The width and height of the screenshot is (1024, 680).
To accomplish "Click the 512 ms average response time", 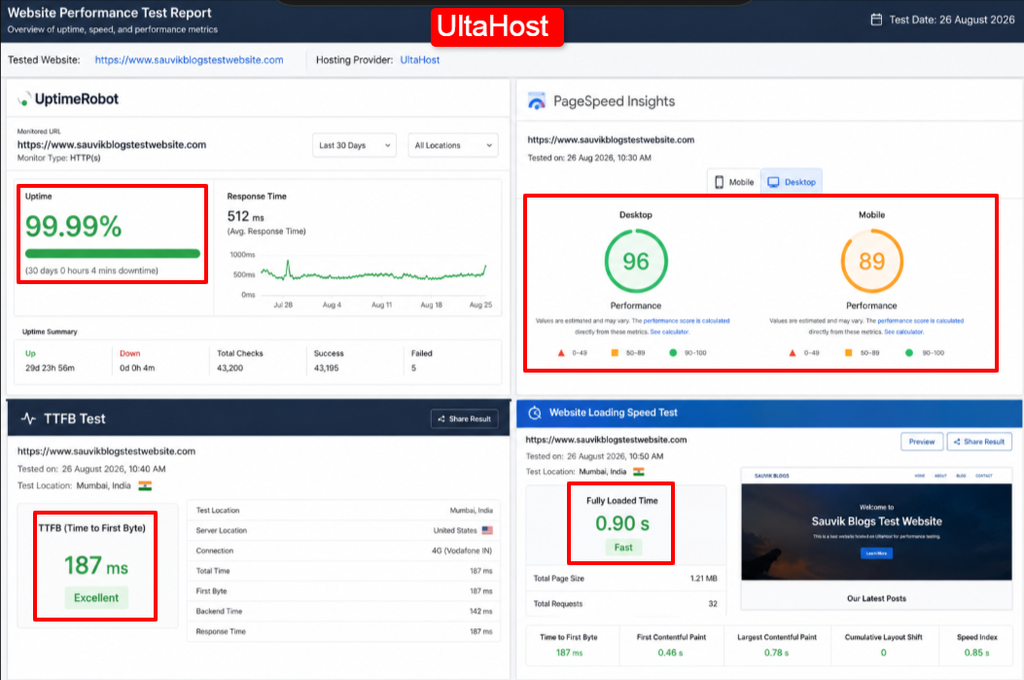I will [246, 216].
